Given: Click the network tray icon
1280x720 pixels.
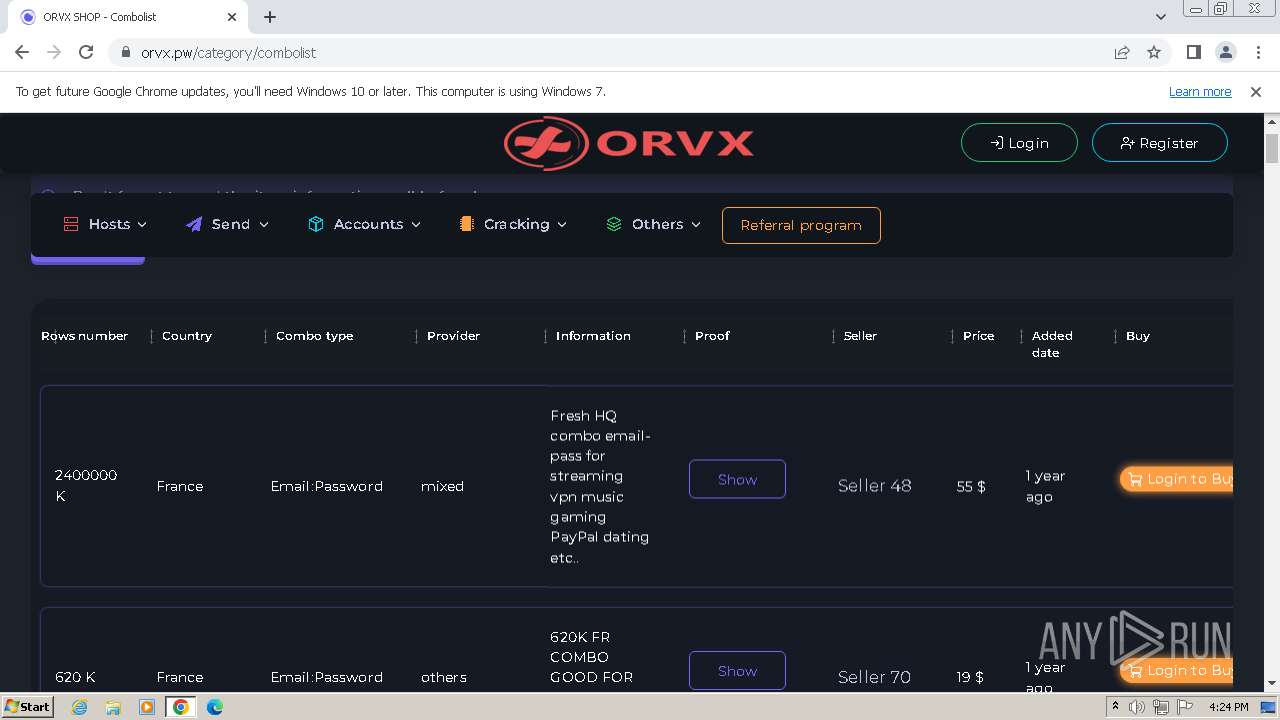Looking at the screenshot, I should tap(1161, 707).
